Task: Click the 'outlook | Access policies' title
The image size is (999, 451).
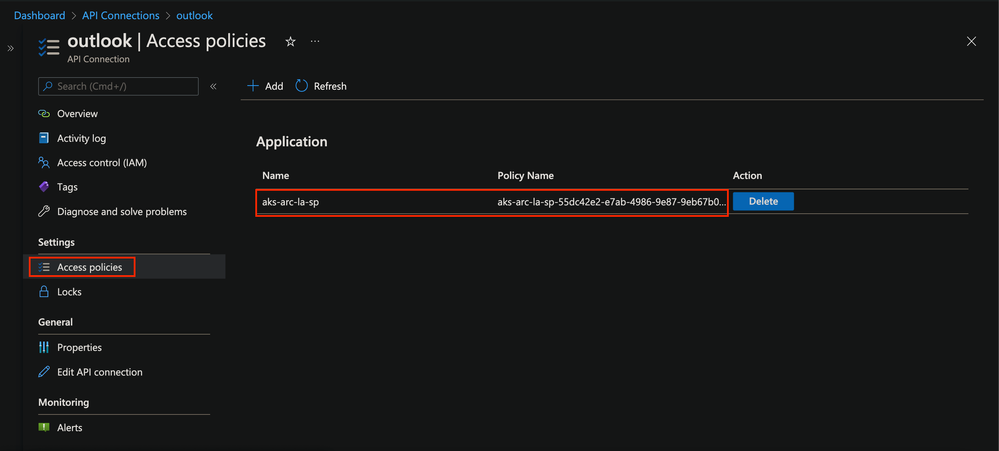Action: coord(166,41)
